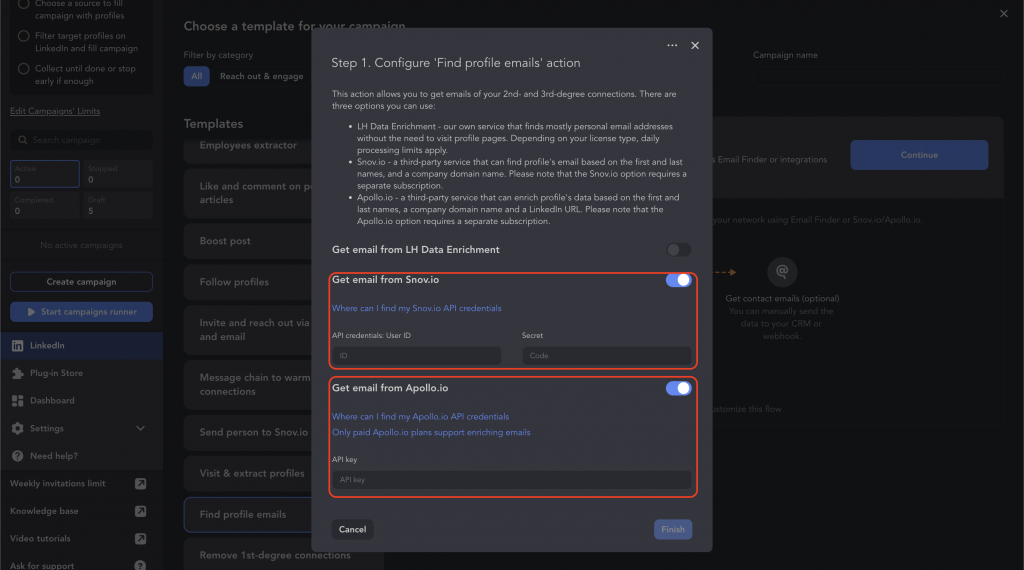Click the Settings gear icon

pyautogui.click(x=18, y=428)
